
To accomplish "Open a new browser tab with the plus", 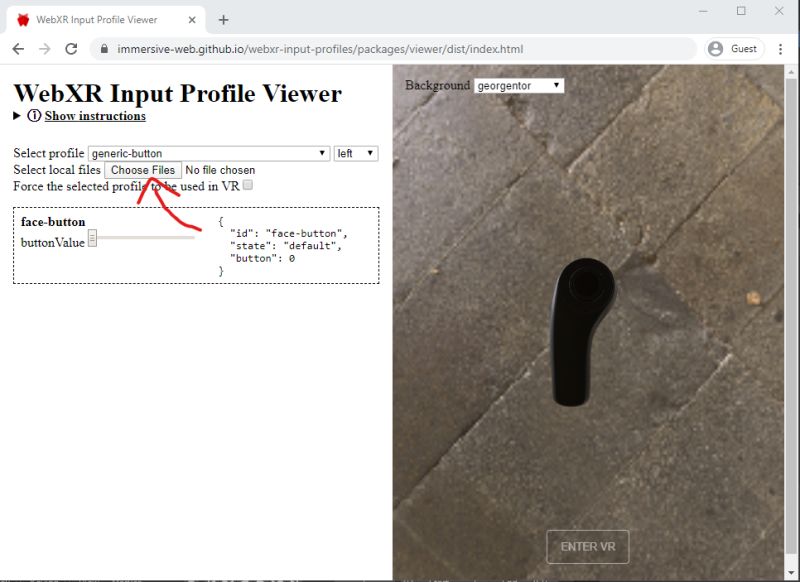I will [x=222, y=19].
